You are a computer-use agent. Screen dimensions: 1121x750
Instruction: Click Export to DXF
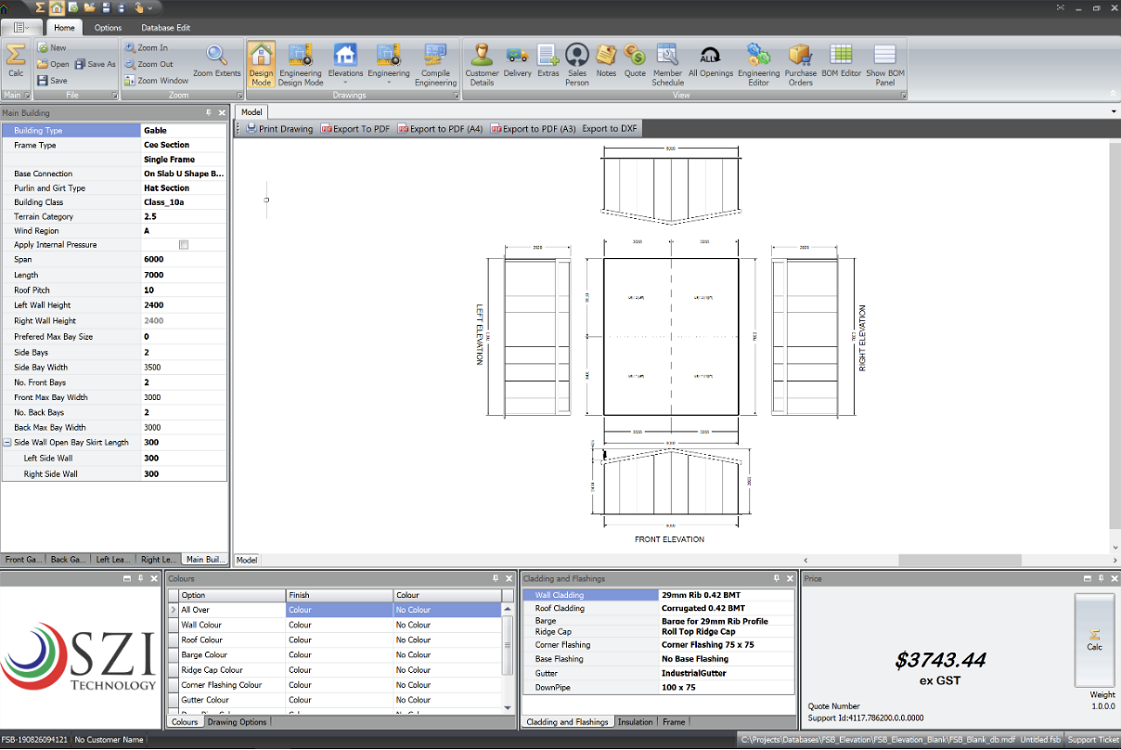click(x=609, y=129)
